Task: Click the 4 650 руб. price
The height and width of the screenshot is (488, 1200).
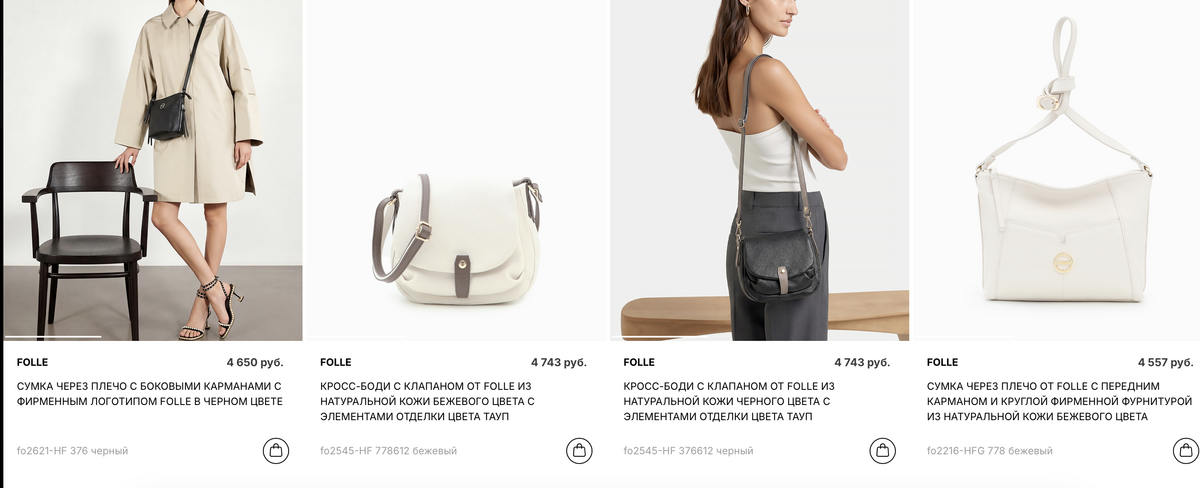Action: tap(255, 362)
